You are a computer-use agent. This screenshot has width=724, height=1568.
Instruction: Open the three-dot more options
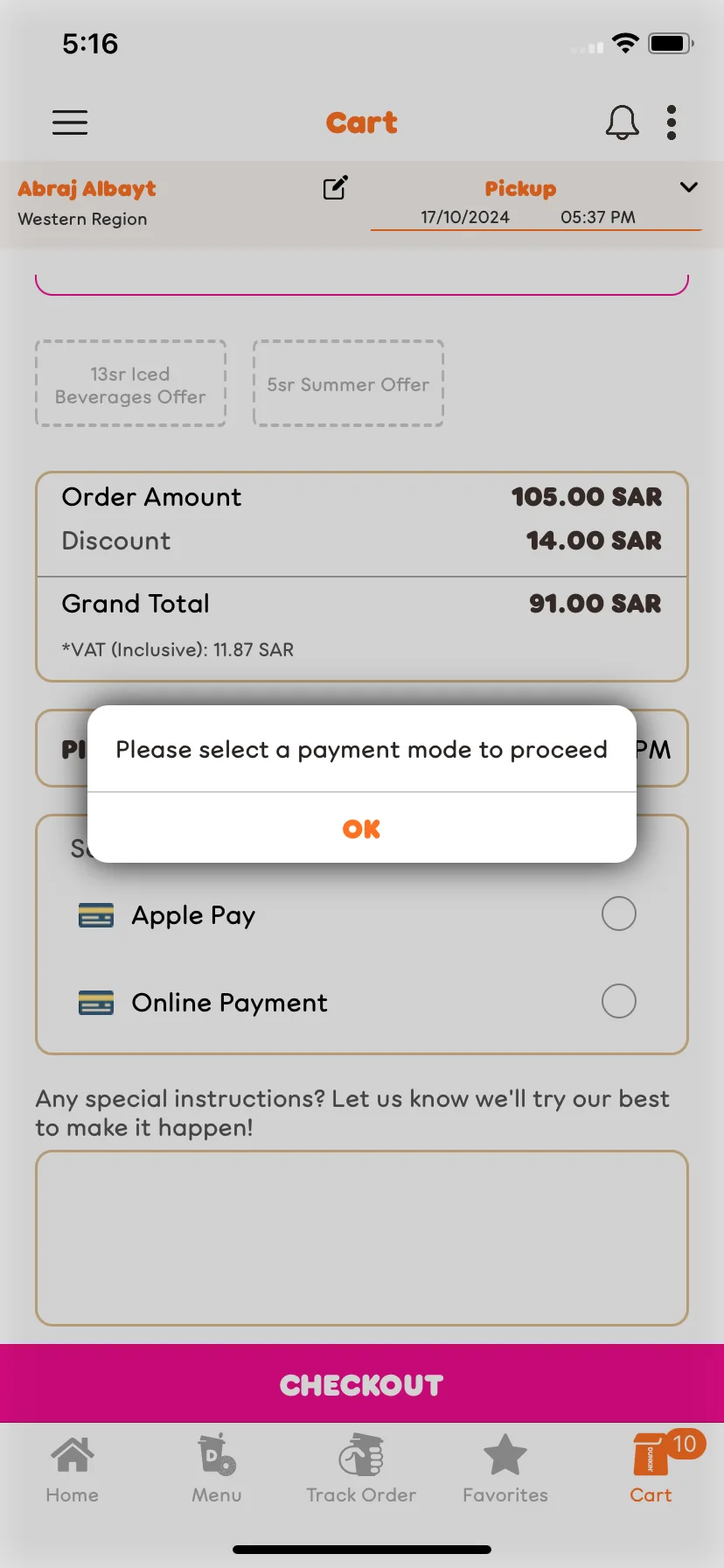click(672, 122)
